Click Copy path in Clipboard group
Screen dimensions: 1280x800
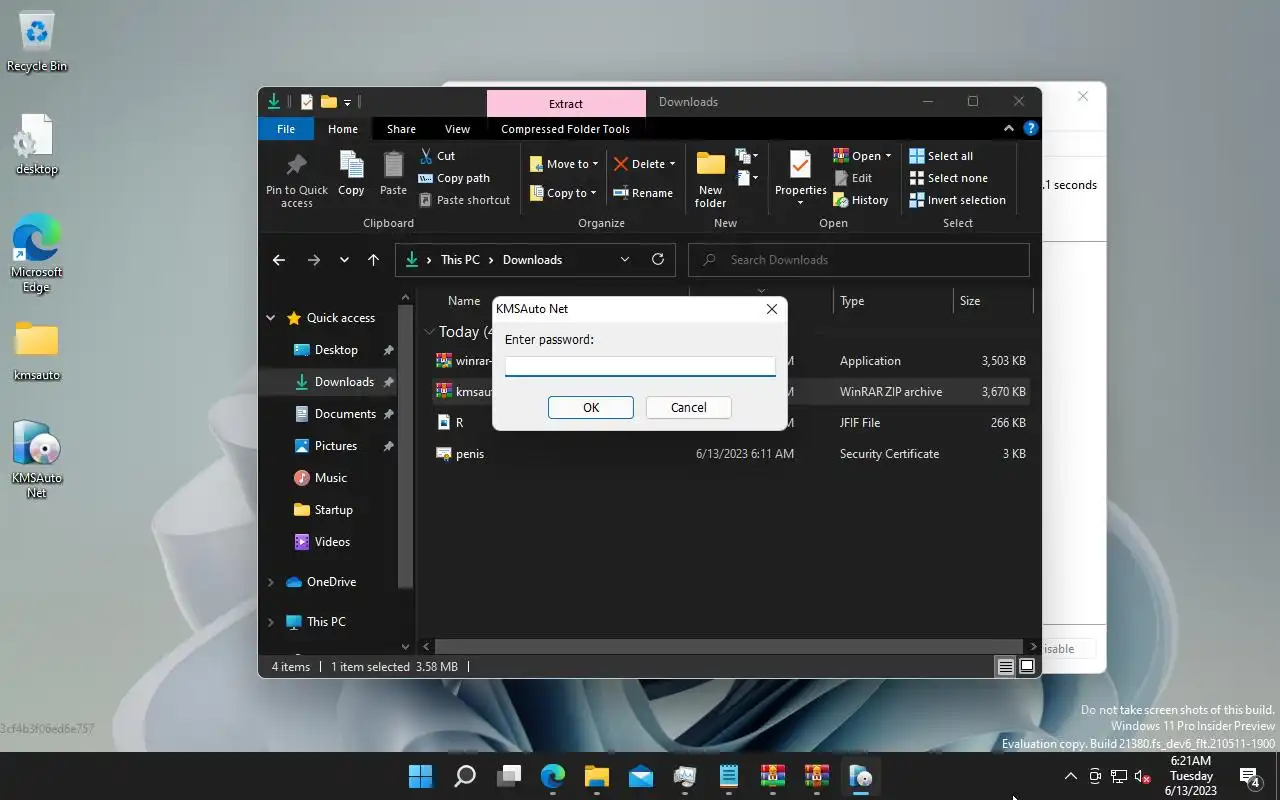point(454,178)
